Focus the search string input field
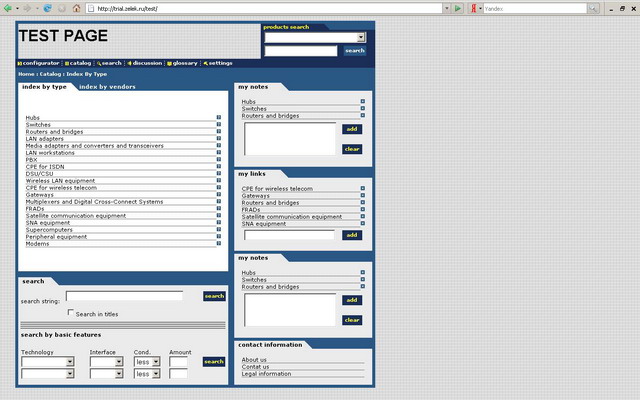640x400 pixels. click(124, 296)
